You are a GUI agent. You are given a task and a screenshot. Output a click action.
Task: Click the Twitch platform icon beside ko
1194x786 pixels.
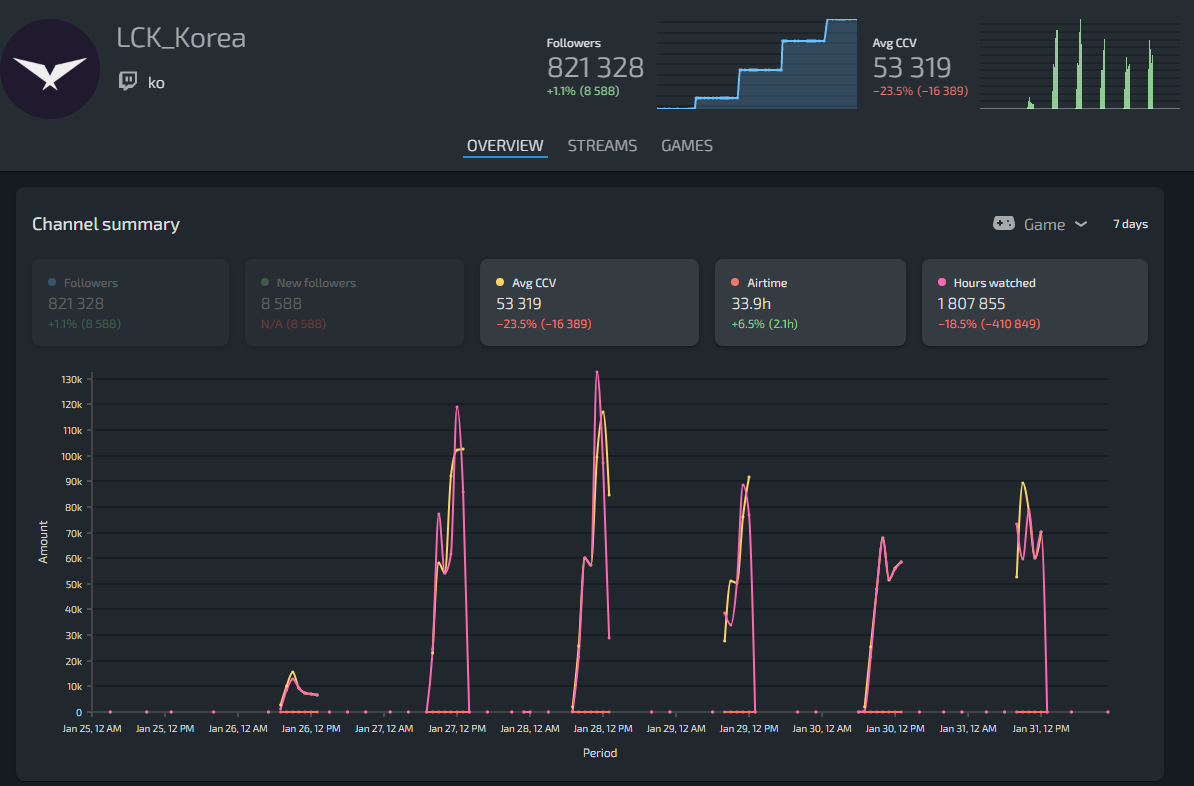pyautogui.click(x=128, y=81)
